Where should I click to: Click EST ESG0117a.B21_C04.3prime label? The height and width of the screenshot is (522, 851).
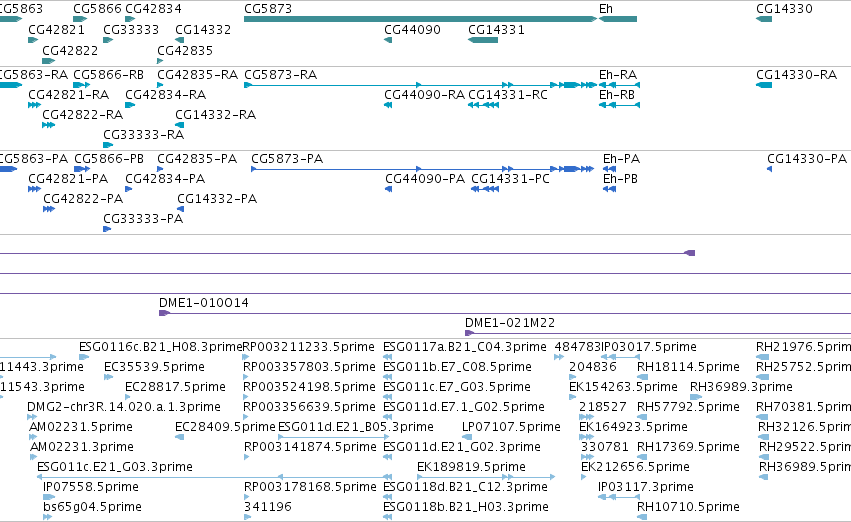pos(465,347)
